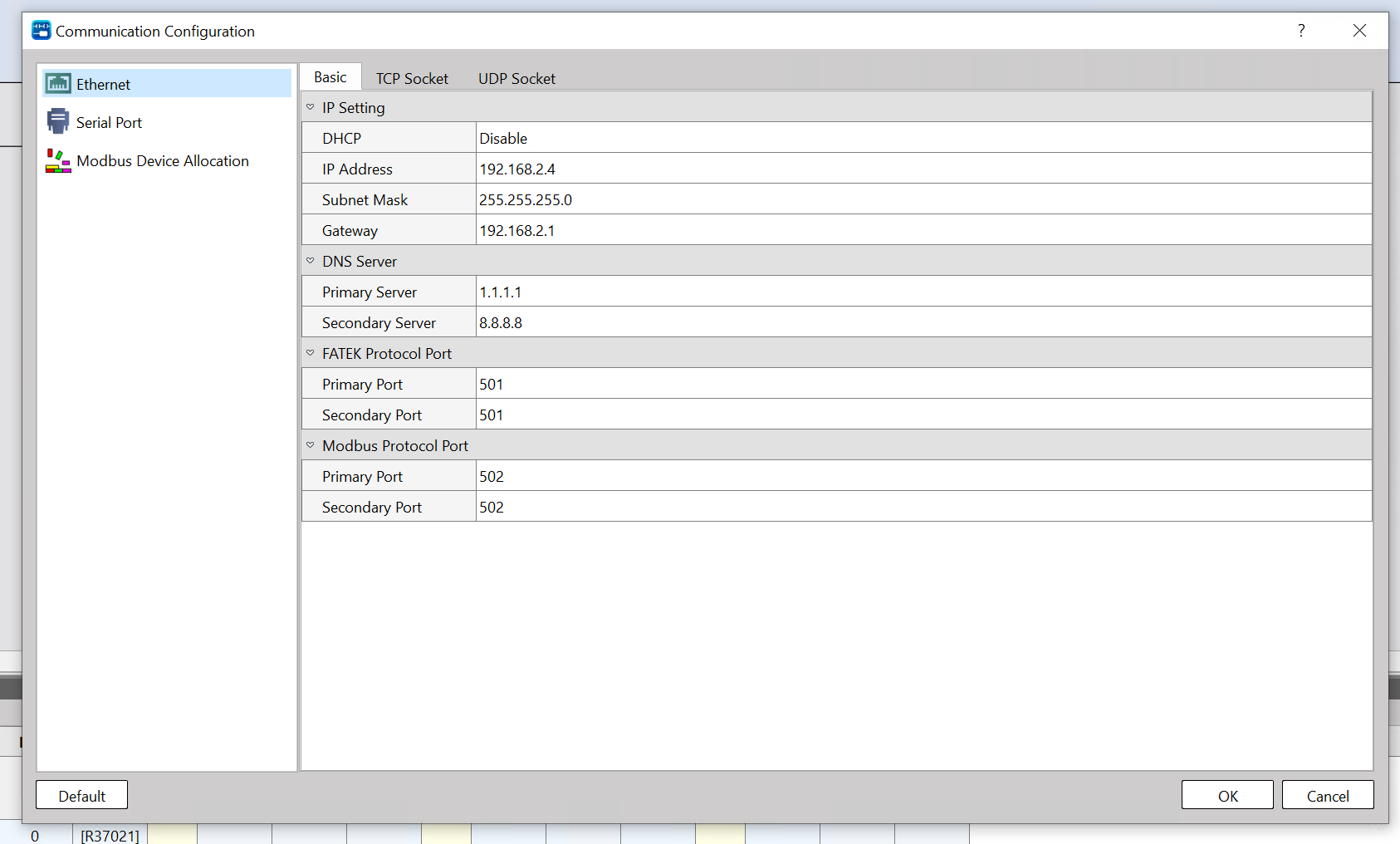Select the Gateway value 192.168.2.1
This screenshot has width=1400, height=844.
click(923, 230)
